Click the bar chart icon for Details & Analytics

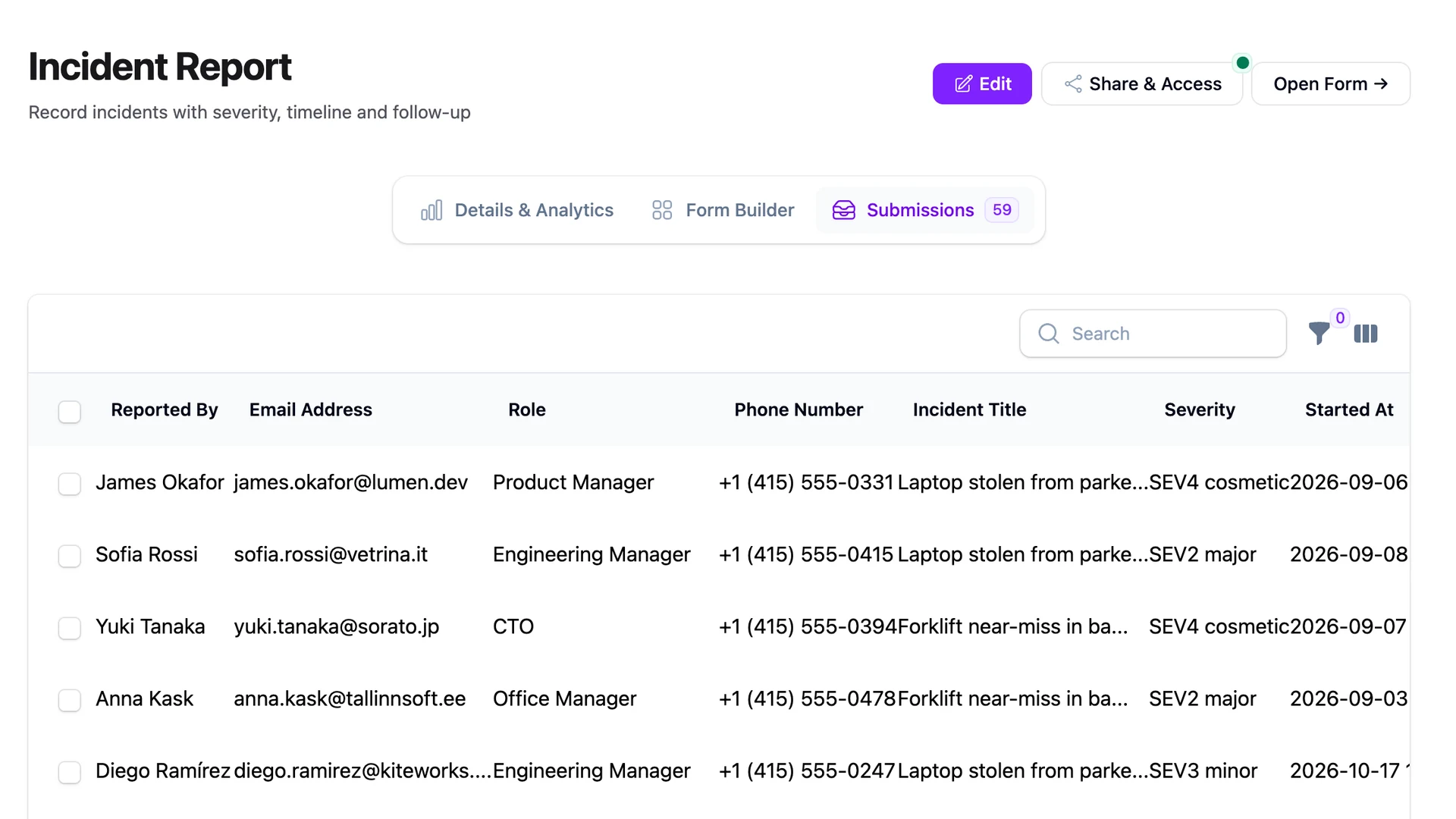pyautogui.click(x=431, y=210)
